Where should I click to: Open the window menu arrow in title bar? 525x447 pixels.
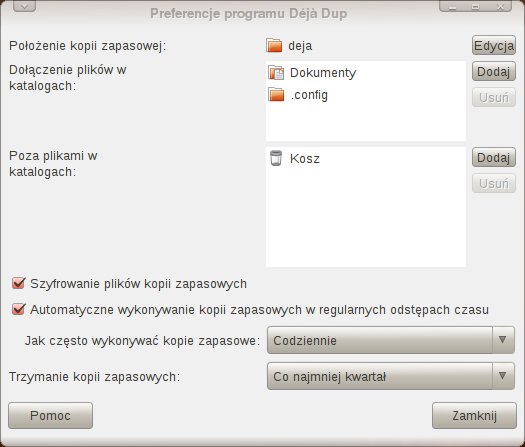24,6
